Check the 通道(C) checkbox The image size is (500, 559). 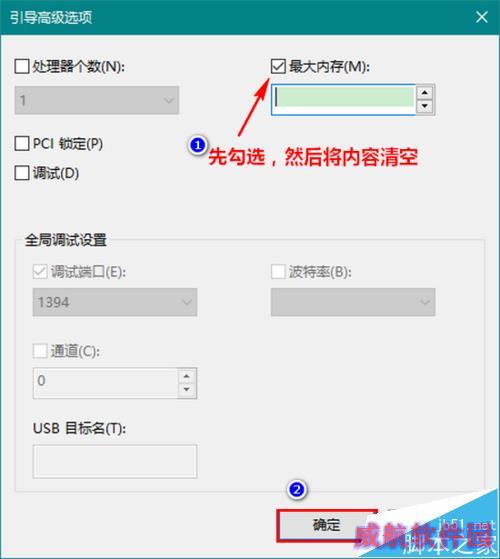pos(40,351)
